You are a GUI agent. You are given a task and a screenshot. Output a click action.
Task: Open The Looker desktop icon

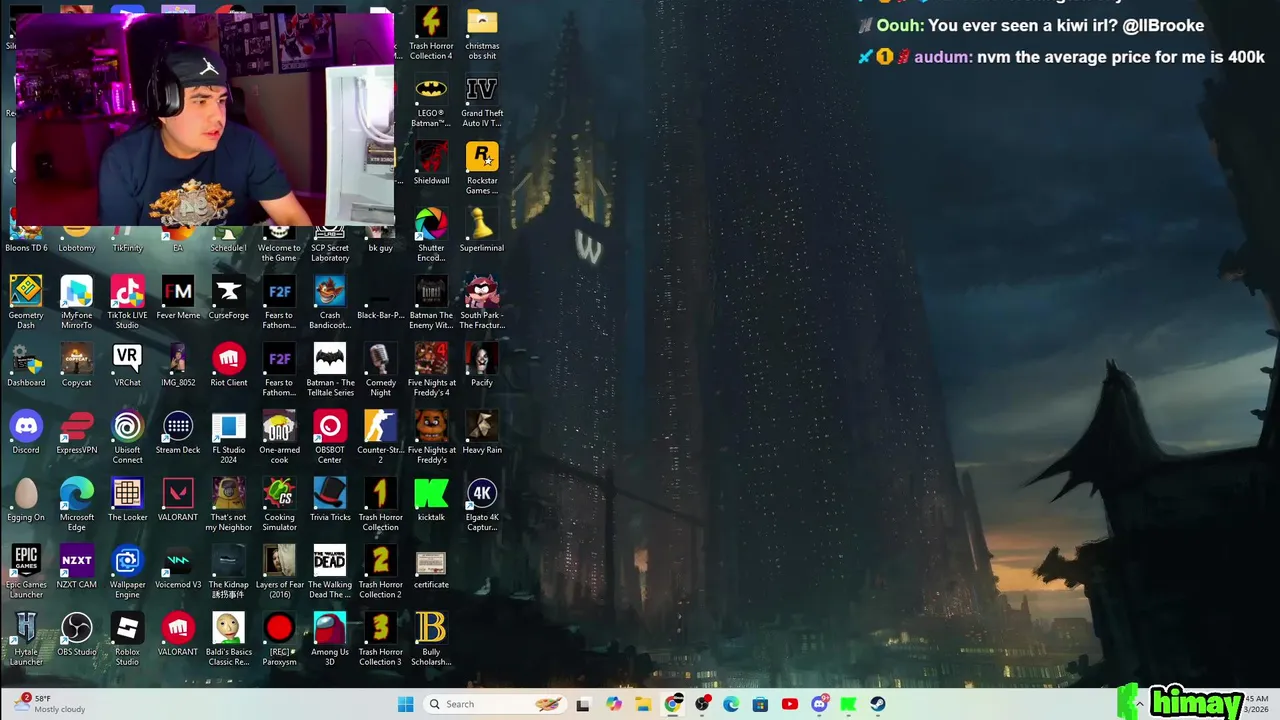(x=127, y=498)
